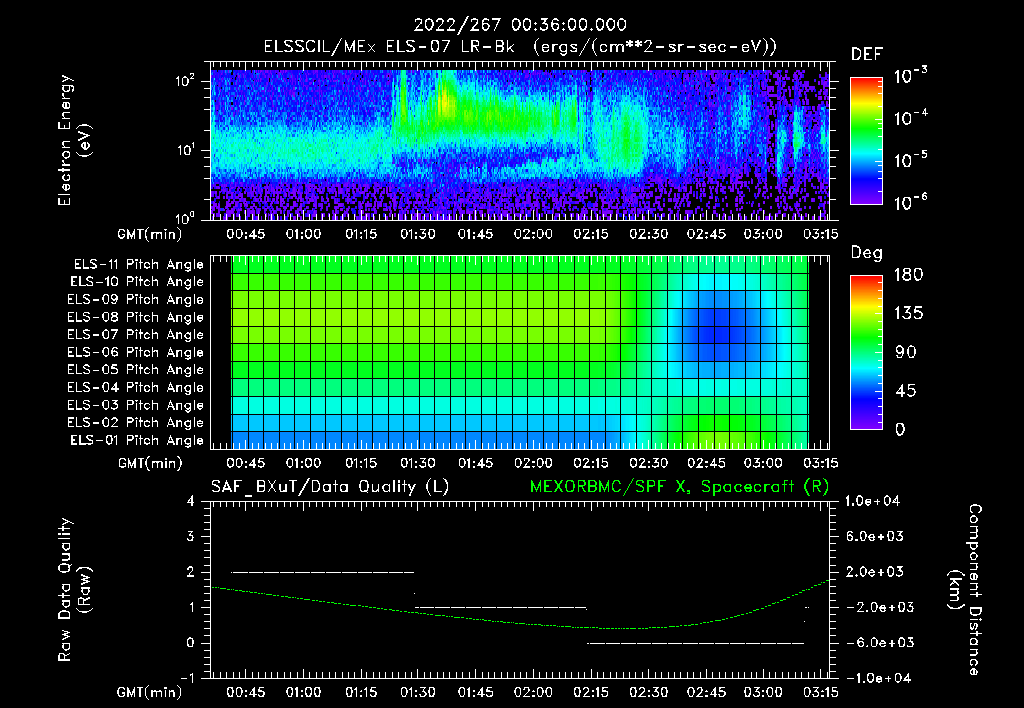Click the Raw Data Quality (Raw) axis label
This screenshot has height=708, width=1024.
[74, 589]
